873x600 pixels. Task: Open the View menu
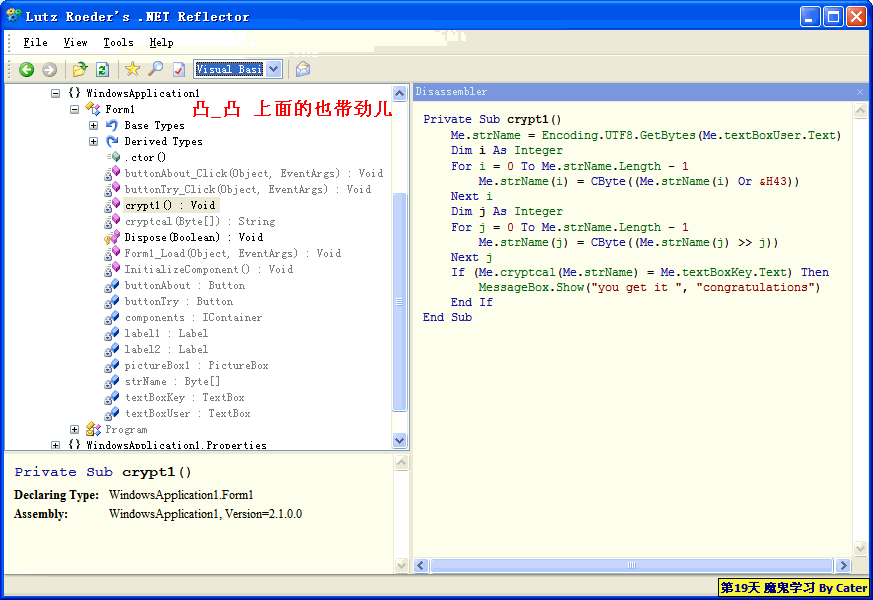click(75, 42)
